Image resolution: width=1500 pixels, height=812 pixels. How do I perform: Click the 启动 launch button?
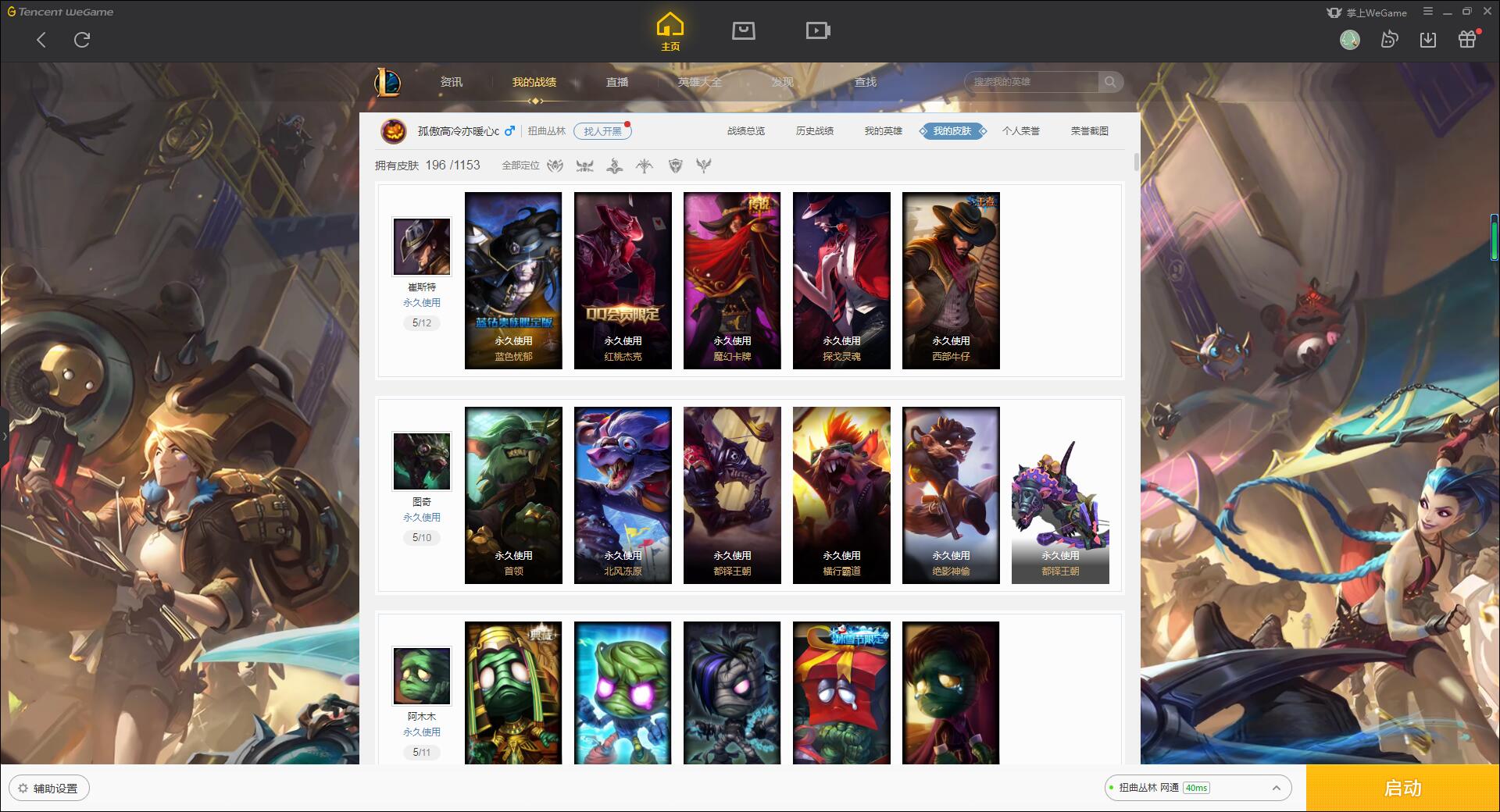1402,789
